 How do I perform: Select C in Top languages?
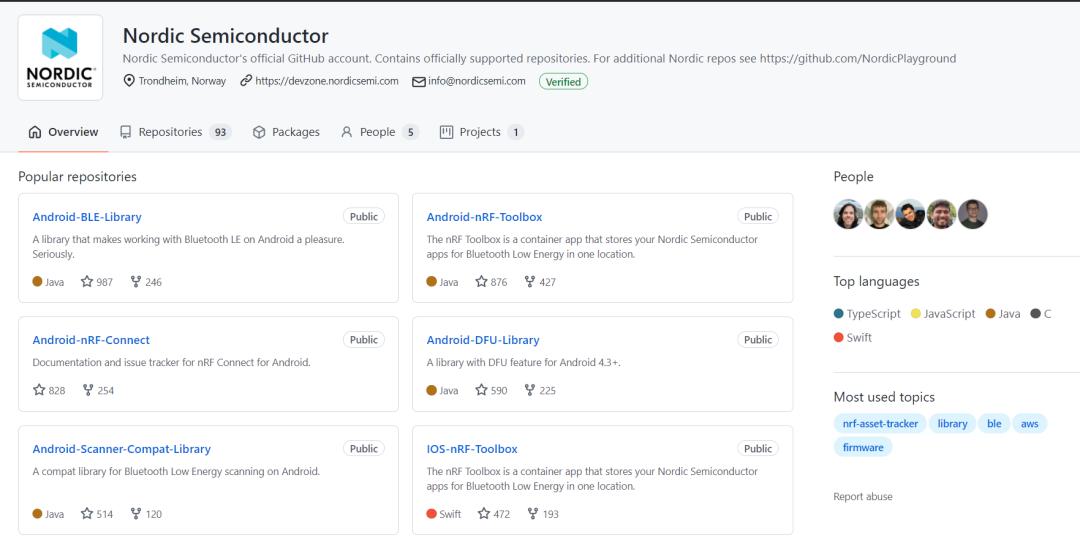tap(1041, 314)
